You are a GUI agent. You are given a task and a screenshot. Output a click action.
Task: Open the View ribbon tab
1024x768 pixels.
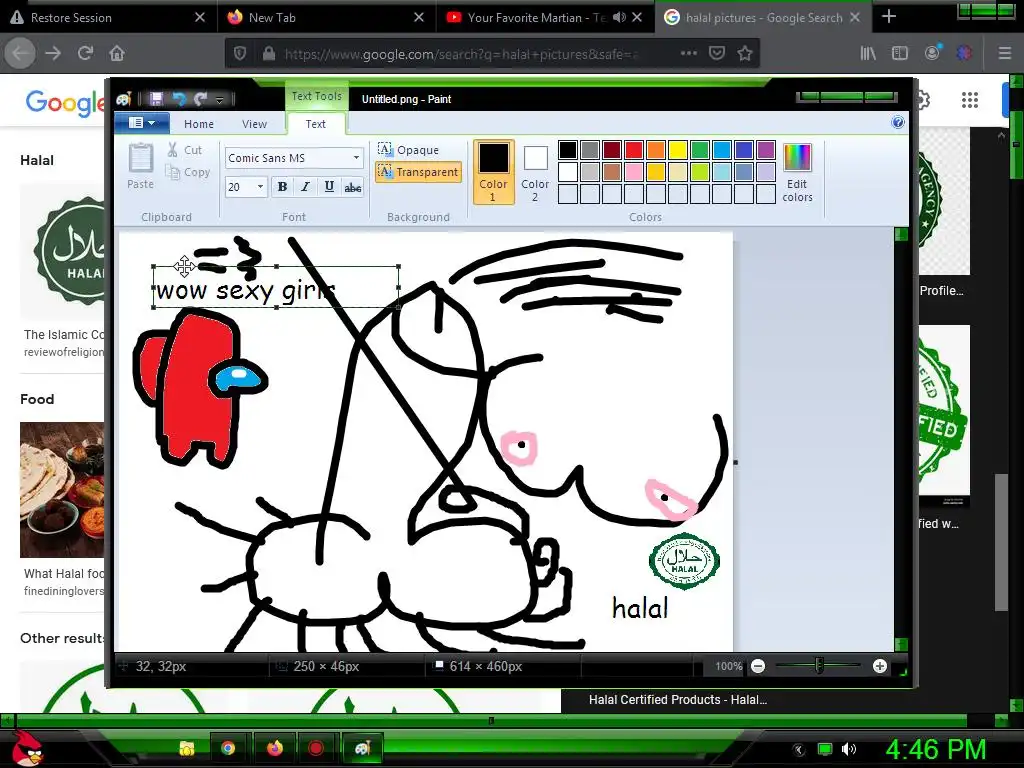254,124
